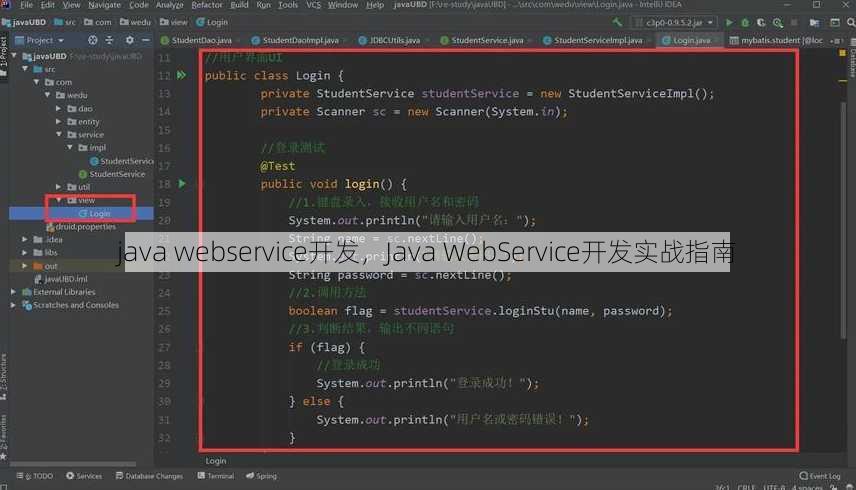This screenshot has width=856, height=490.
Task: Click the Build project hammer icon
Action: 617,22
